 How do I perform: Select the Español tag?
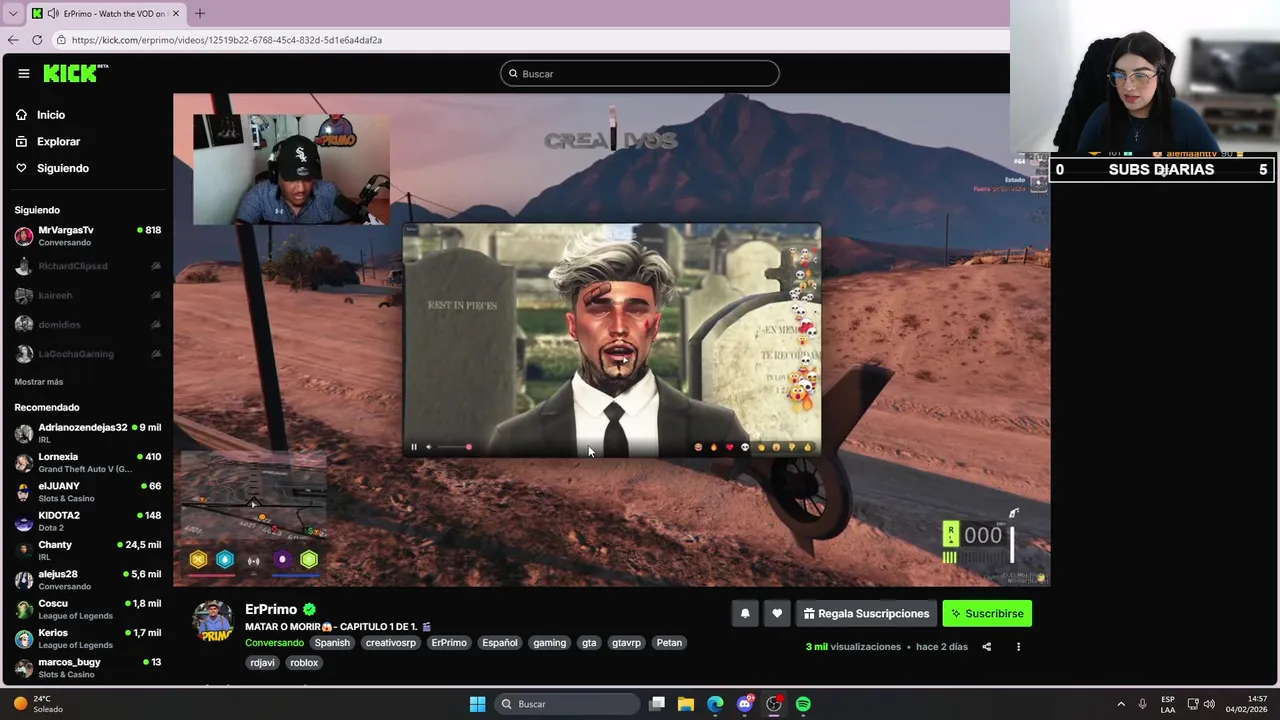pyautogui.click(x=500, y=643)
